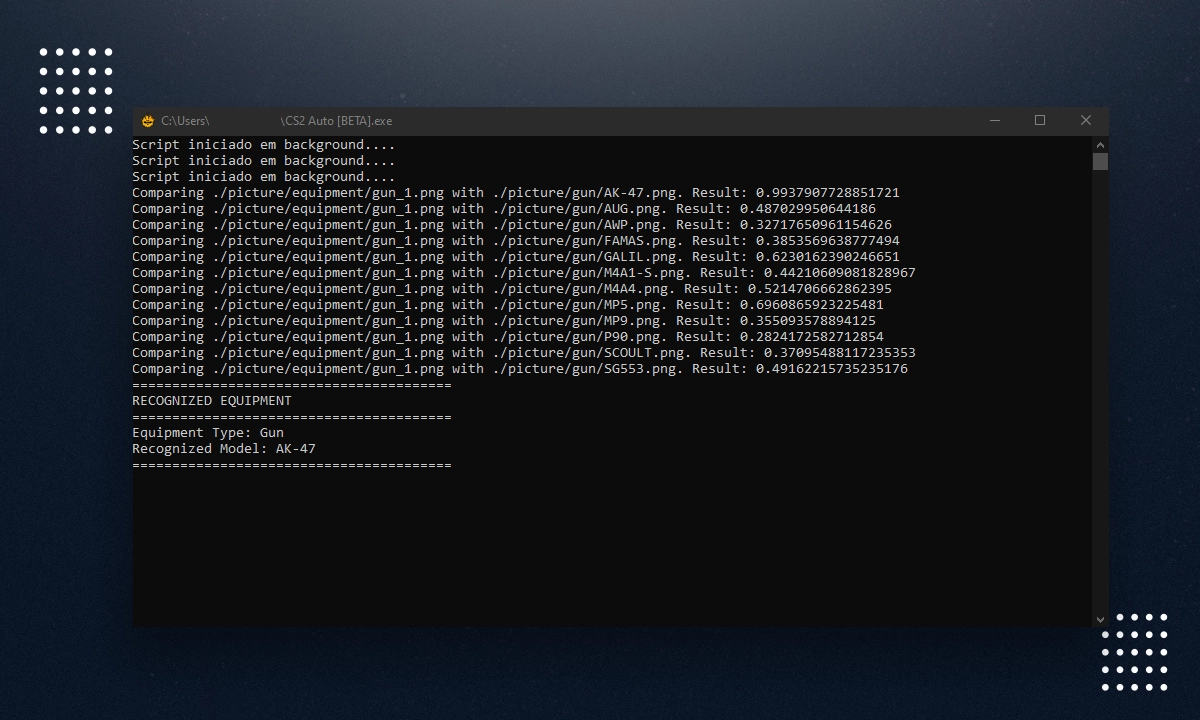Maximize the CS2 Auto console window

(1040, 120)
